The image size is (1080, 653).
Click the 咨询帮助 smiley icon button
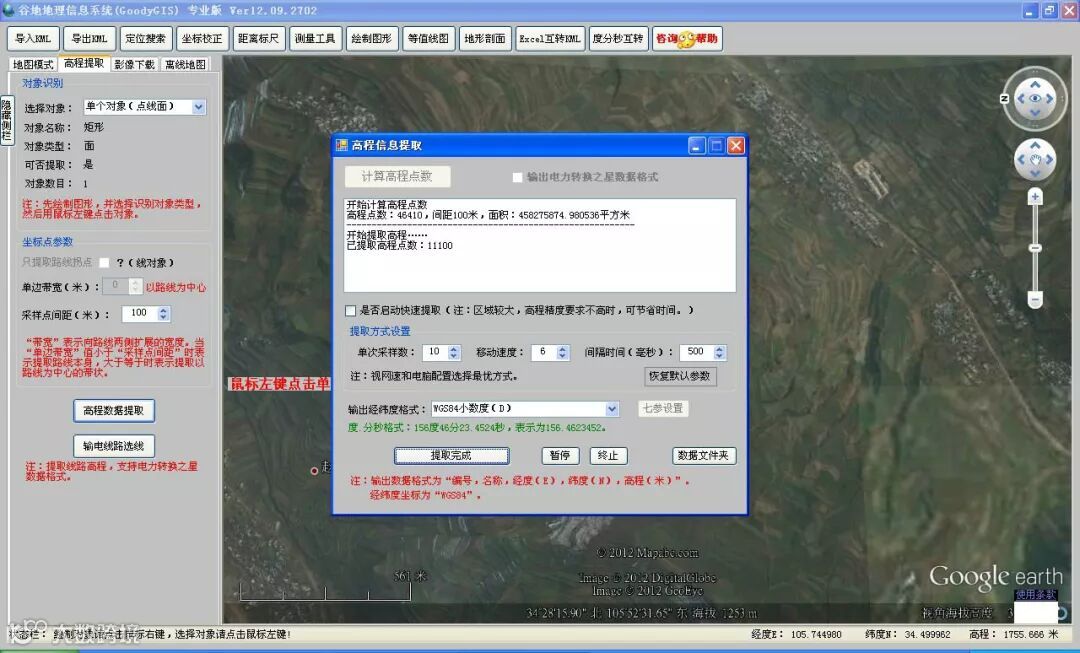click(687, 39)
